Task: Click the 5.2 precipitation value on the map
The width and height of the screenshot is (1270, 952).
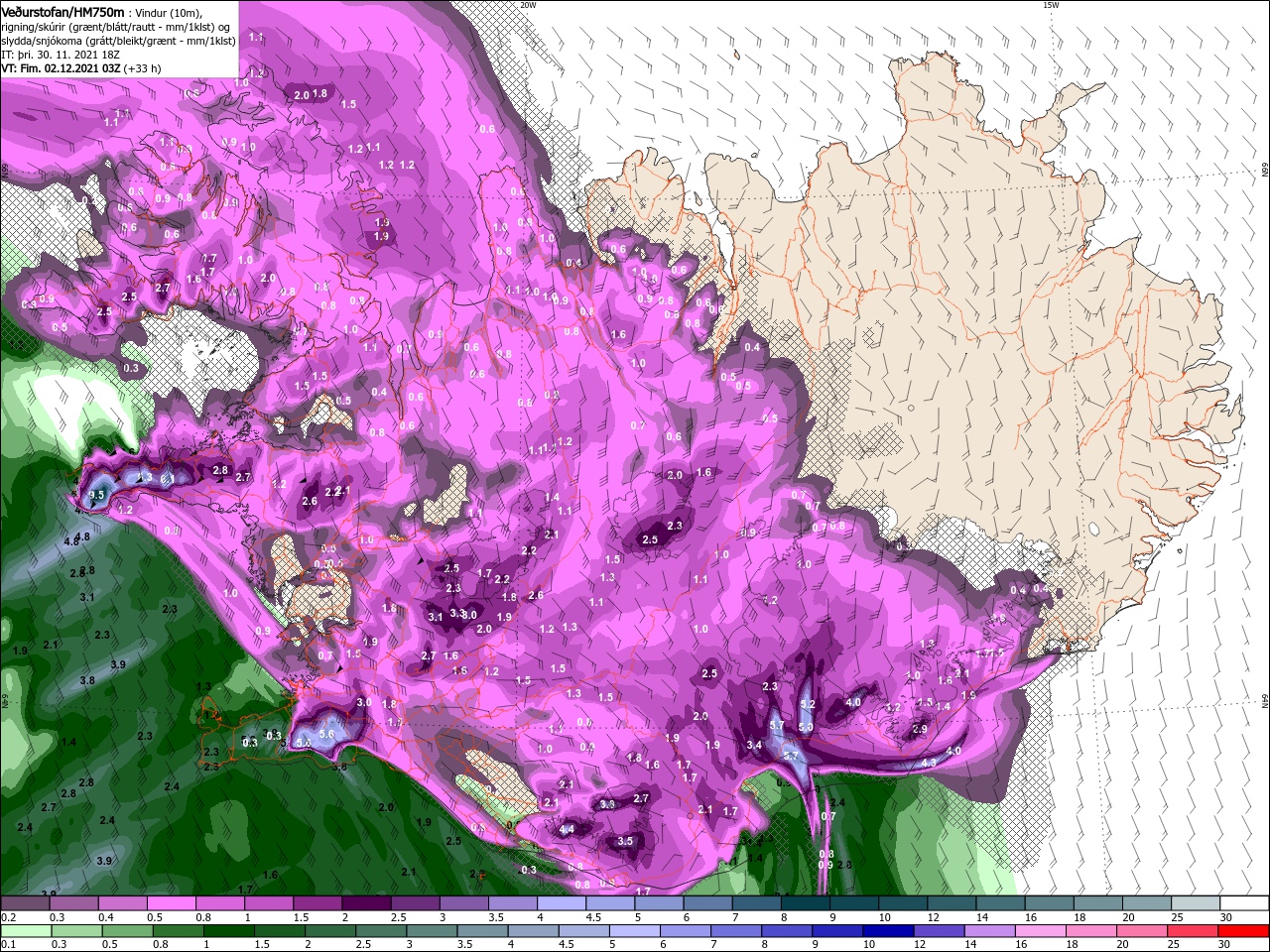Action: 808,705
